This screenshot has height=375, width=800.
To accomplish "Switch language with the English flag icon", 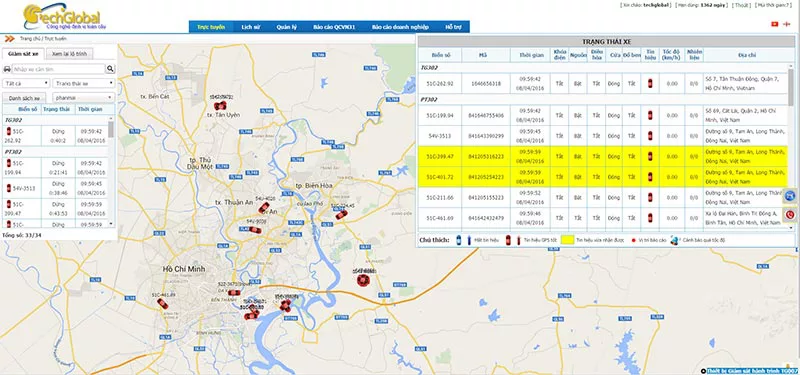I will click(x=786, y=24).
